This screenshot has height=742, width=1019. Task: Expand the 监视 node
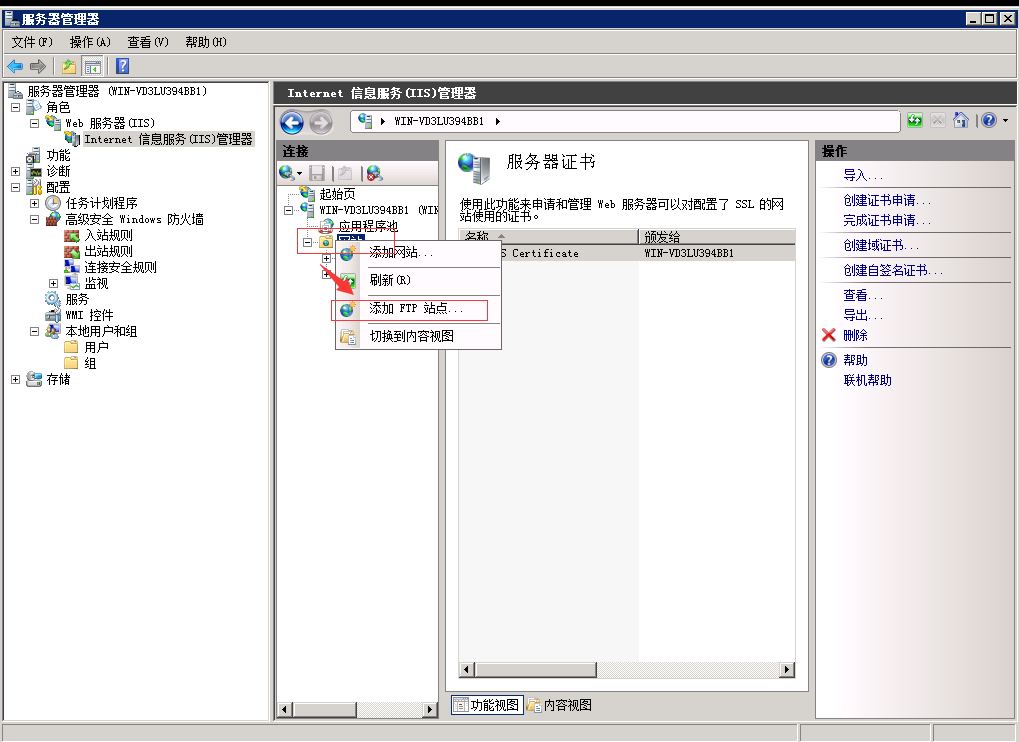click(53, 283)
